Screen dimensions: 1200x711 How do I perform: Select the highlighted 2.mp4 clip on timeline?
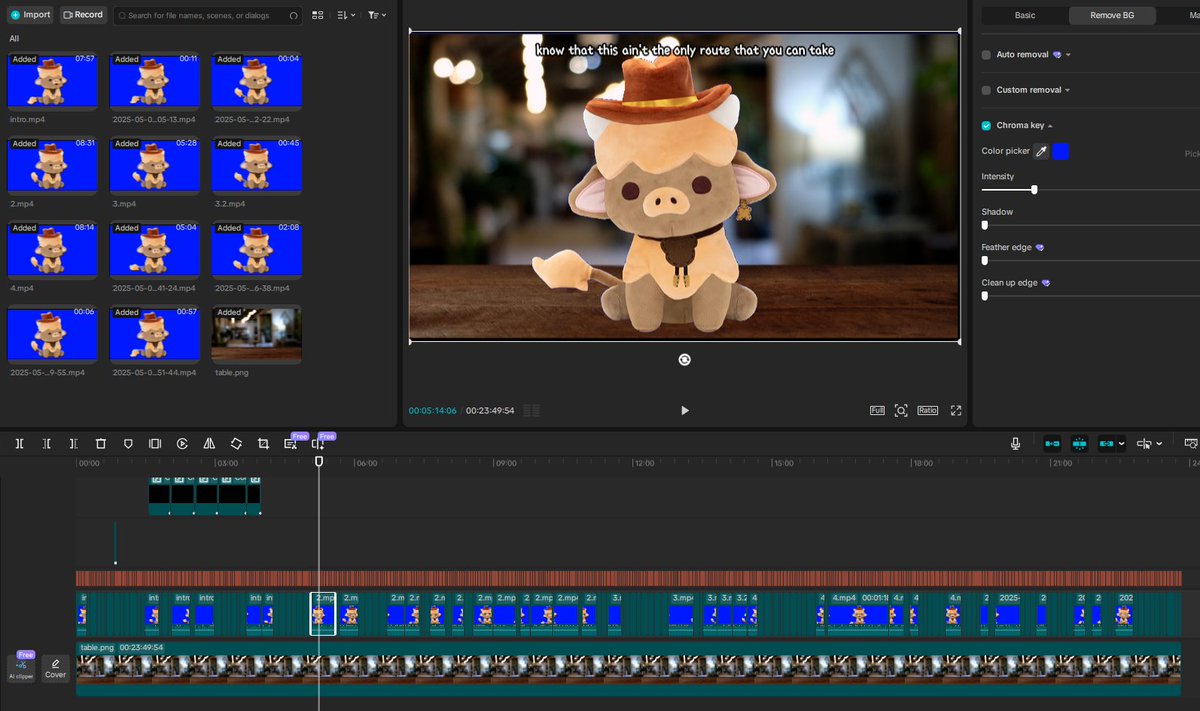click(322, 613)
